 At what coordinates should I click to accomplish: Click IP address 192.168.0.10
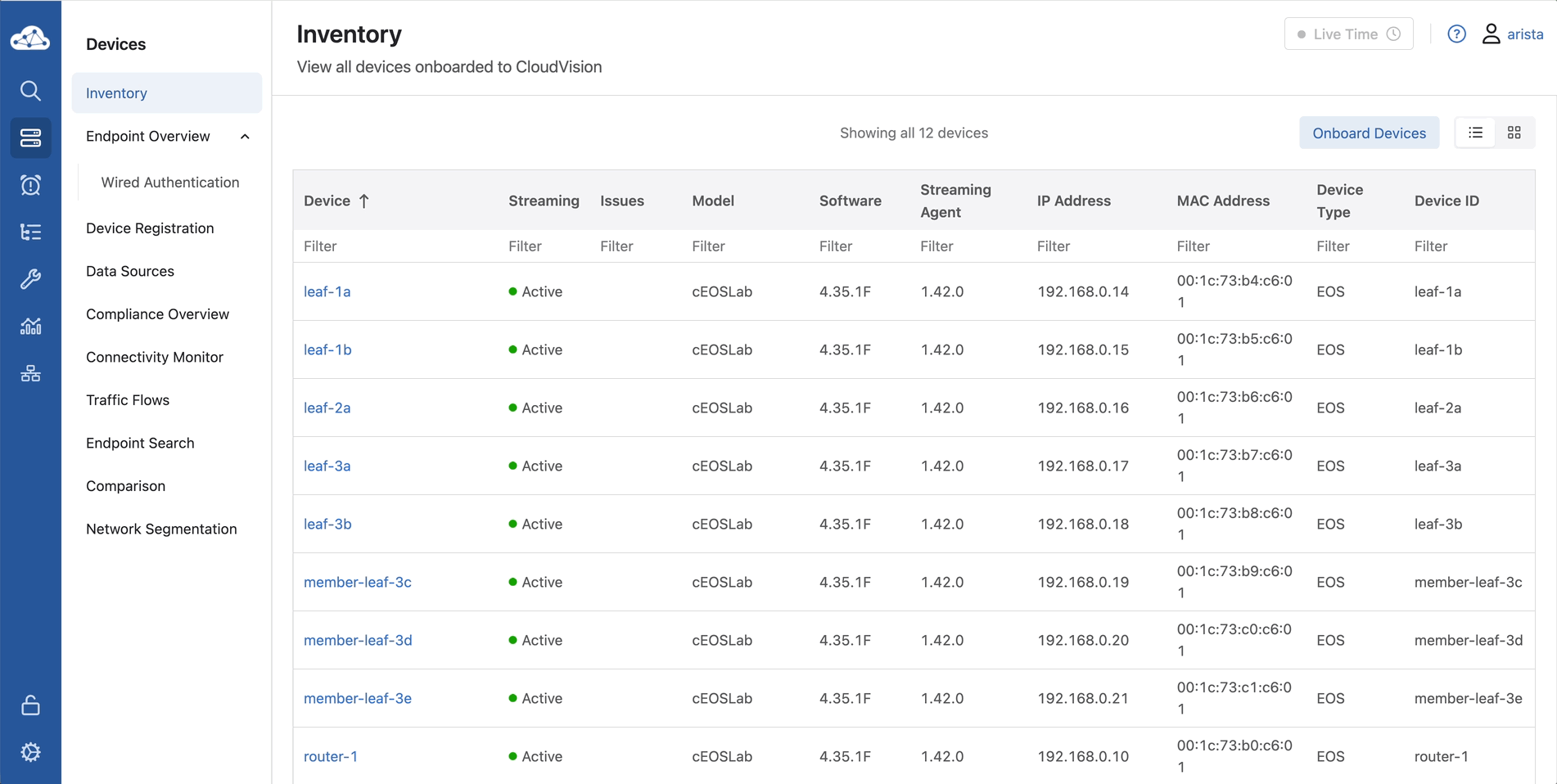(1083, 757)
